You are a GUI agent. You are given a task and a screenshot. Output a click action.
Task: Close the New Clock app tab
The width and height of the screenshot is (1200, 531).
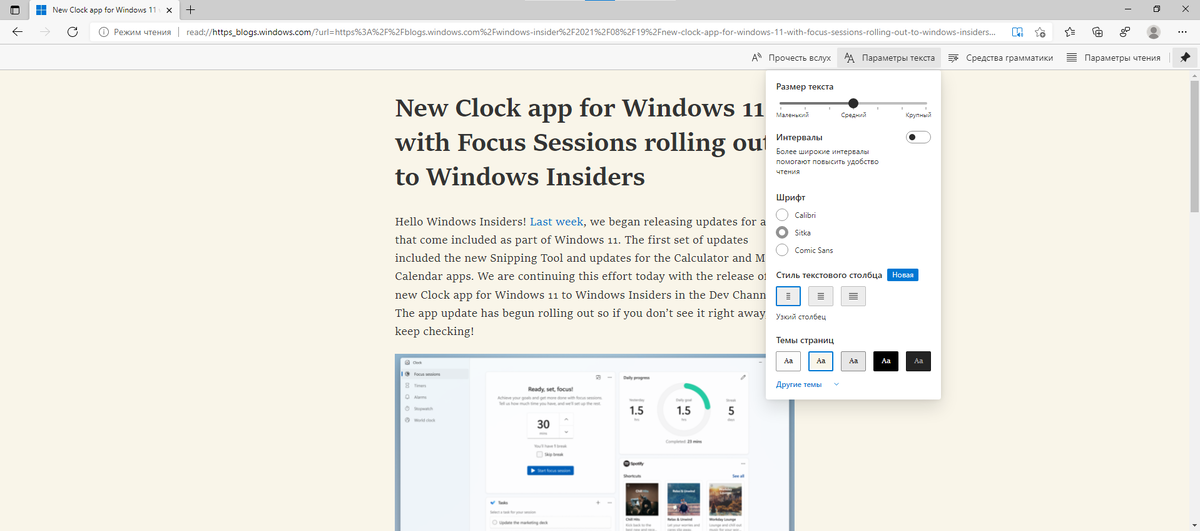[x=168, y=9]
